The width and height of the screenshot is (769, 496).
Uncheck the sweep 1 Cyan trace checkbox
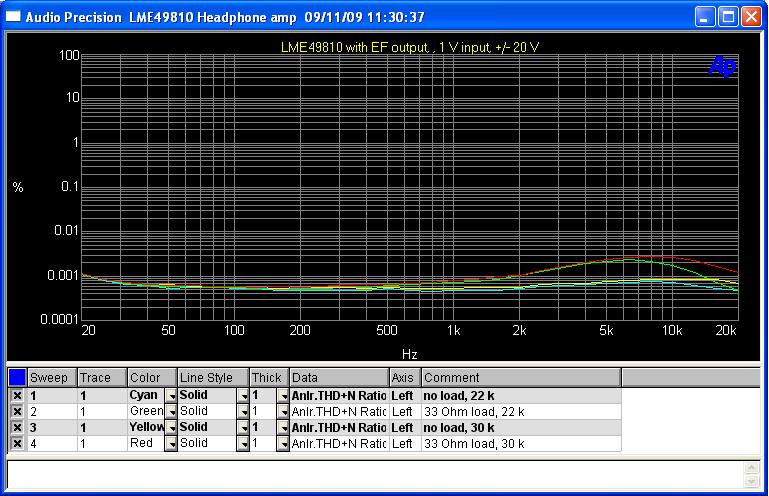(x=17, y=395)
